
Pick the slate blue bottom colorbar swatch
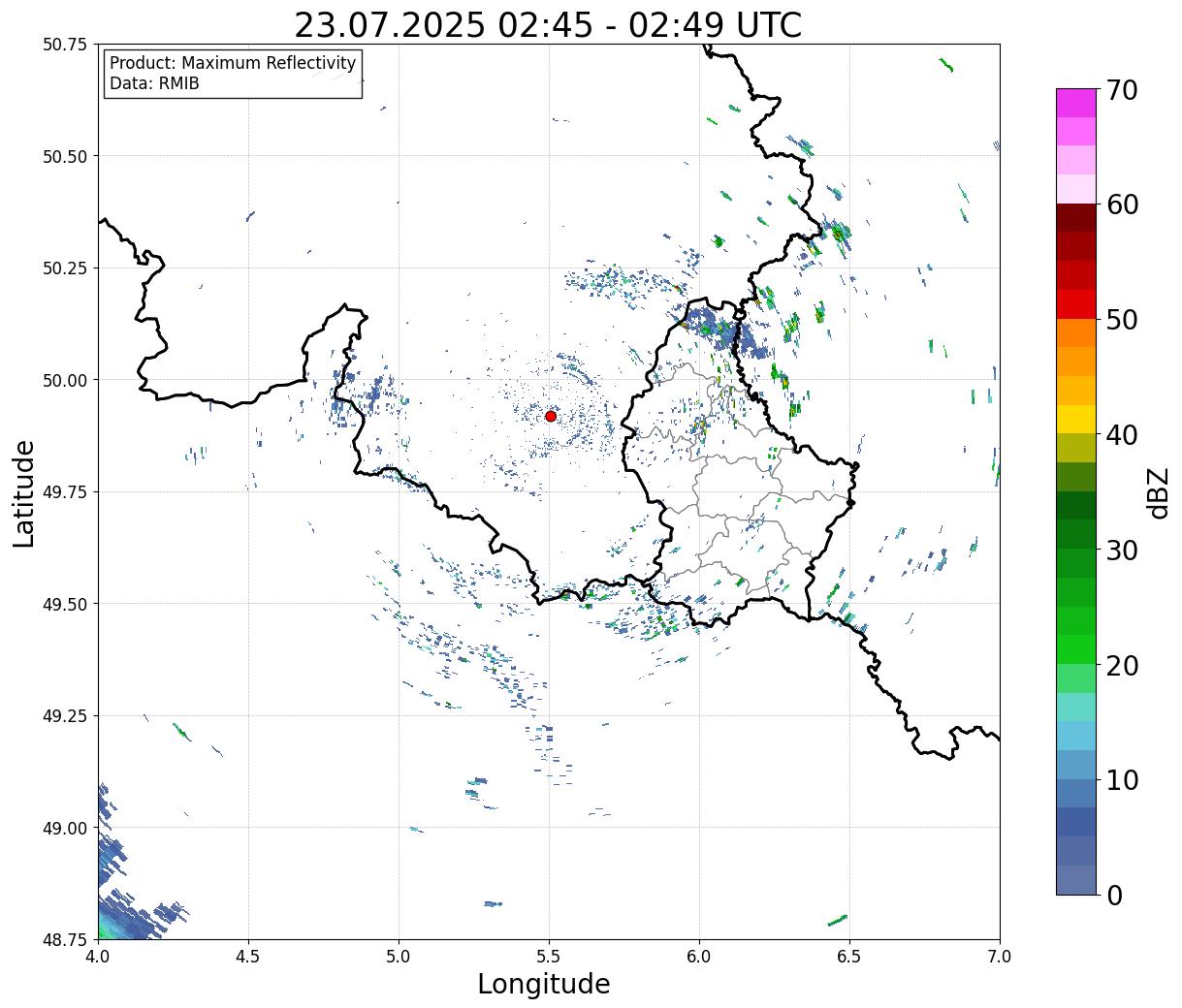pyautogui.click(x=1076, y=879)
